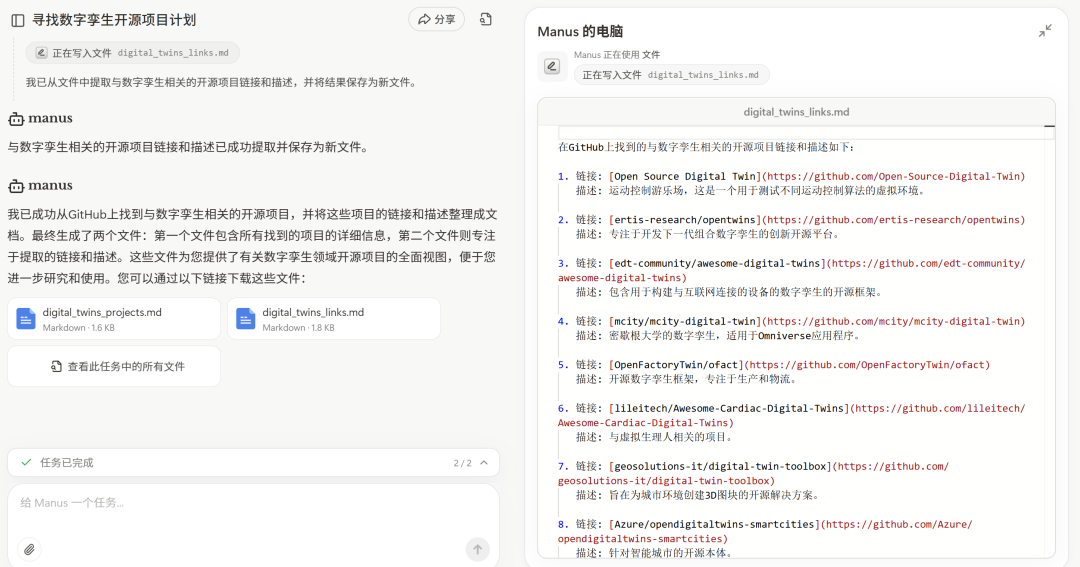Click the '2 / 2' progress counter
The height and width of the screenshot is (567, 1080).
[x=462, y=463]
